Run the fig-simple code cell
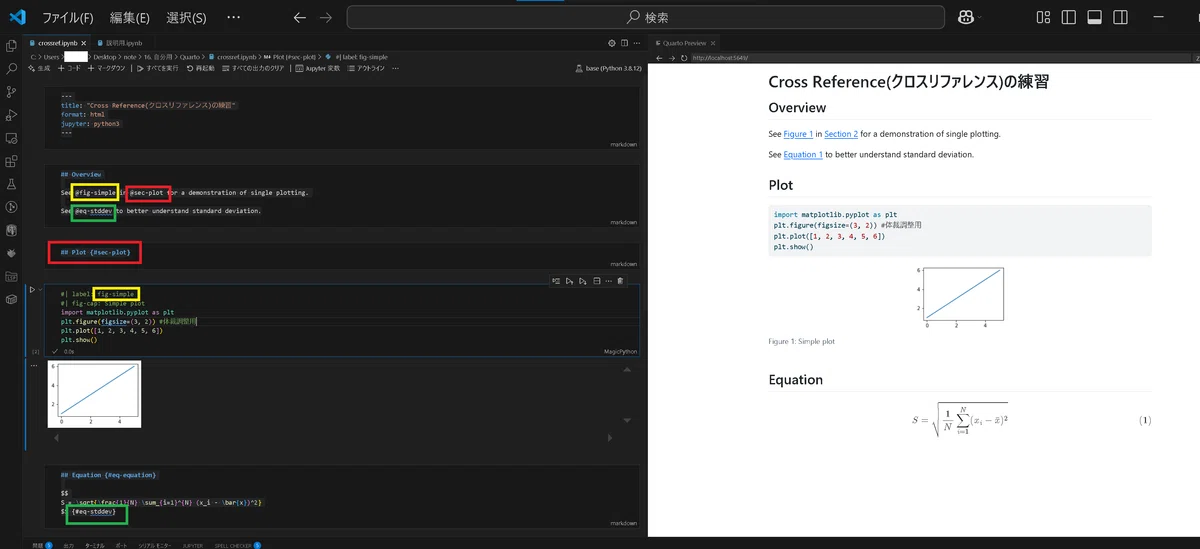The width and height of the screenshot is (1200, 549). [x=32, y=290]
